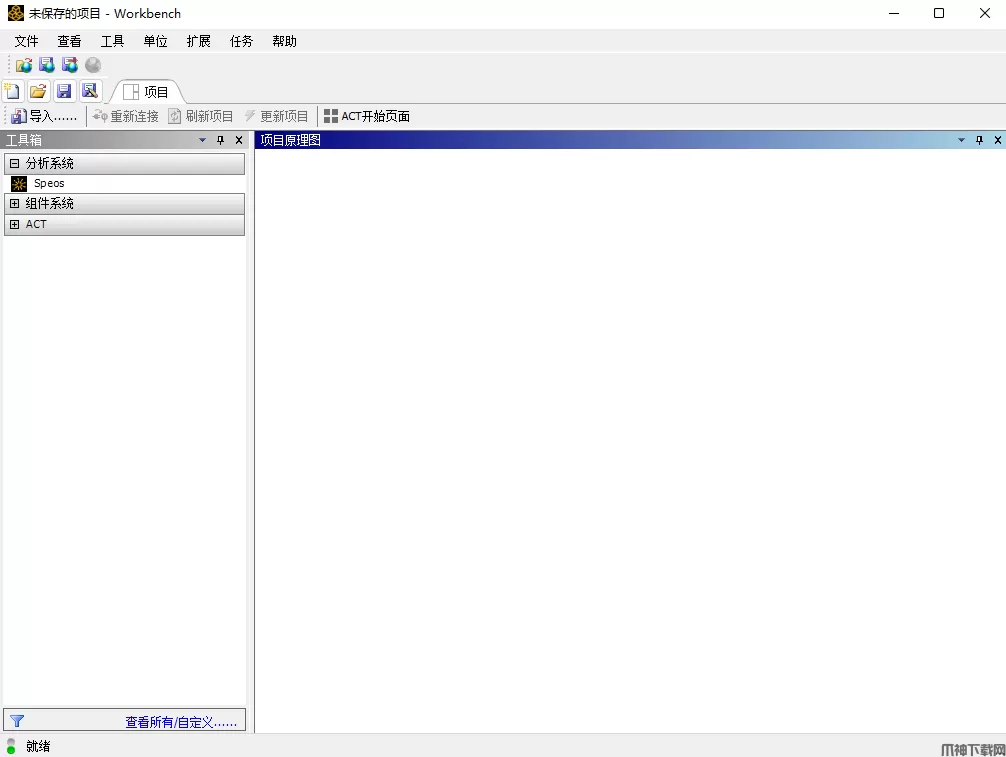Screen dimensions: 1006x757
Task: Click the 查看所有/自定义 link
Action: pyautogui.click(x=181, y=722)
